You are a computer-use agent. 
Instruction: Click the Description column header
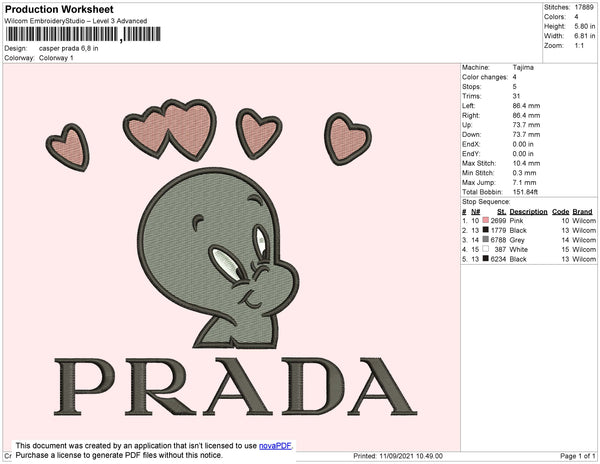pyautogui.click(x=528, y=212)
